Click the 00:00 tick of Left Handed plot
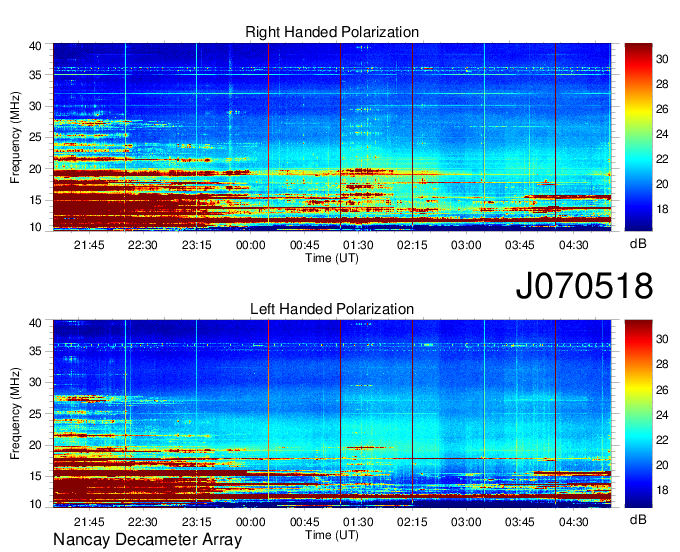 tap(251, 522)
